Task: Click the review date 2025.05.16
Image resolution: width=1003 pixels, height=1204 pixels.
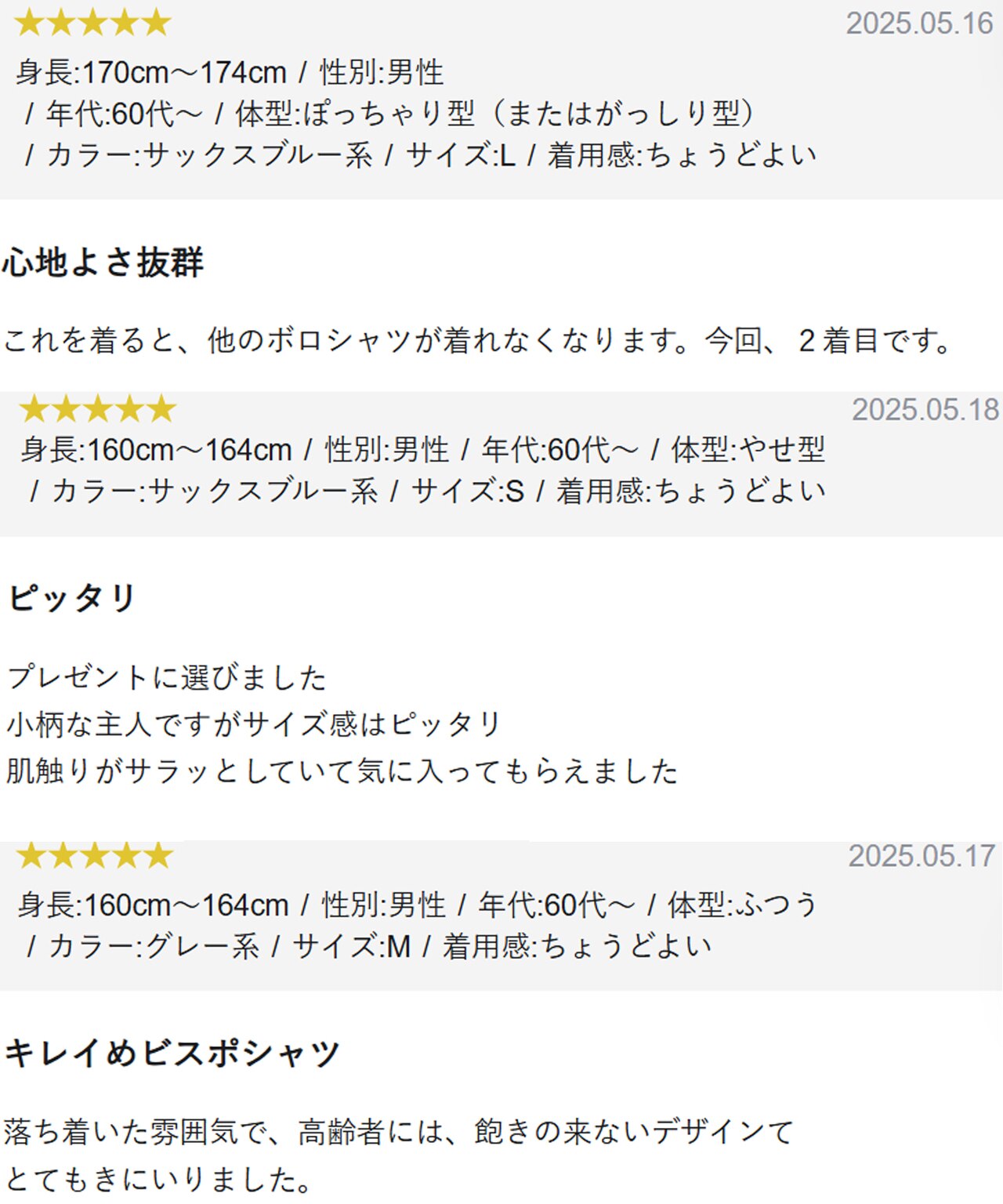Action: [919, 24]
